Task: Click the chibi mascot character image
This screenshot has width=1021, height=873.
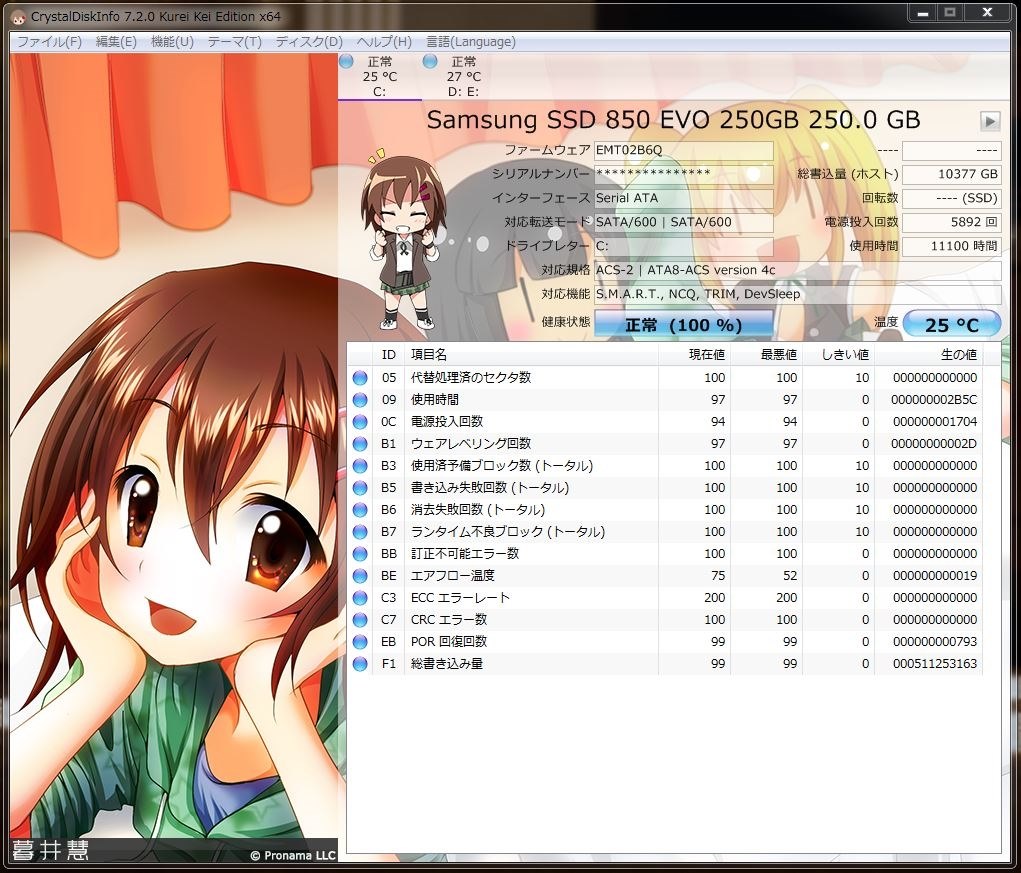Action: tap(404, 240)
